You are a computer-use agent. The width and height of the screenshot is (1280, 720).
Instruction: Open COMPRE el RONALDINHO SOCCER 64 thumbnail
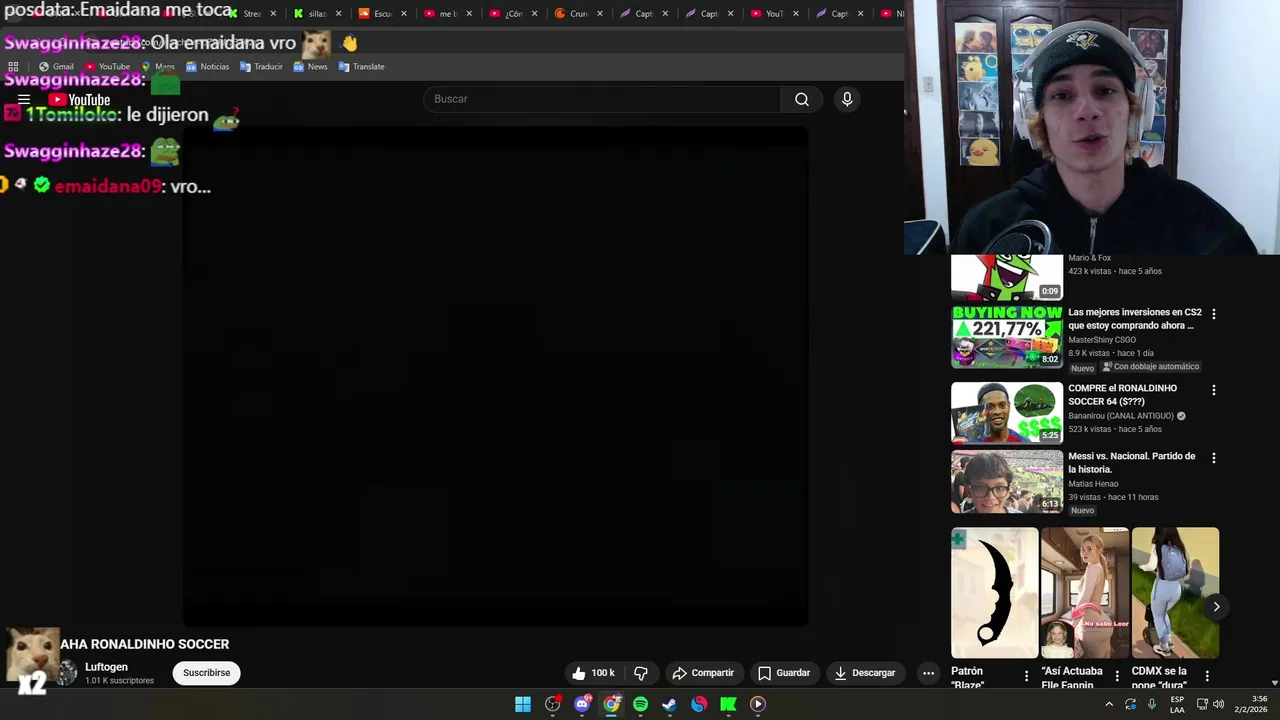tap(1007, 412)
